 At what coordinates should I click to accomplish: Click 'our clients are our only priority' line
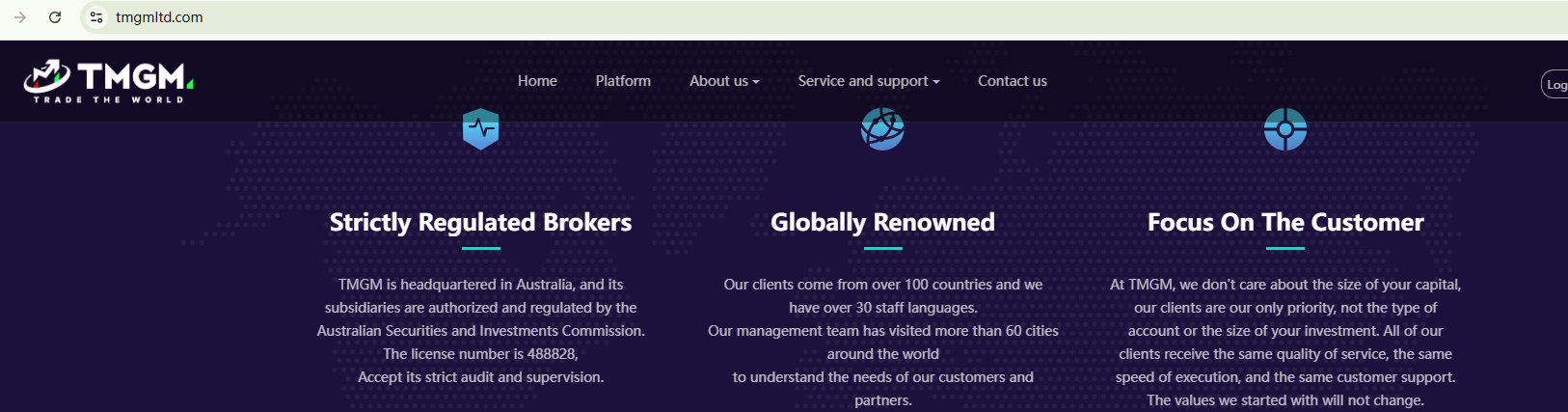click(1285, 308)
